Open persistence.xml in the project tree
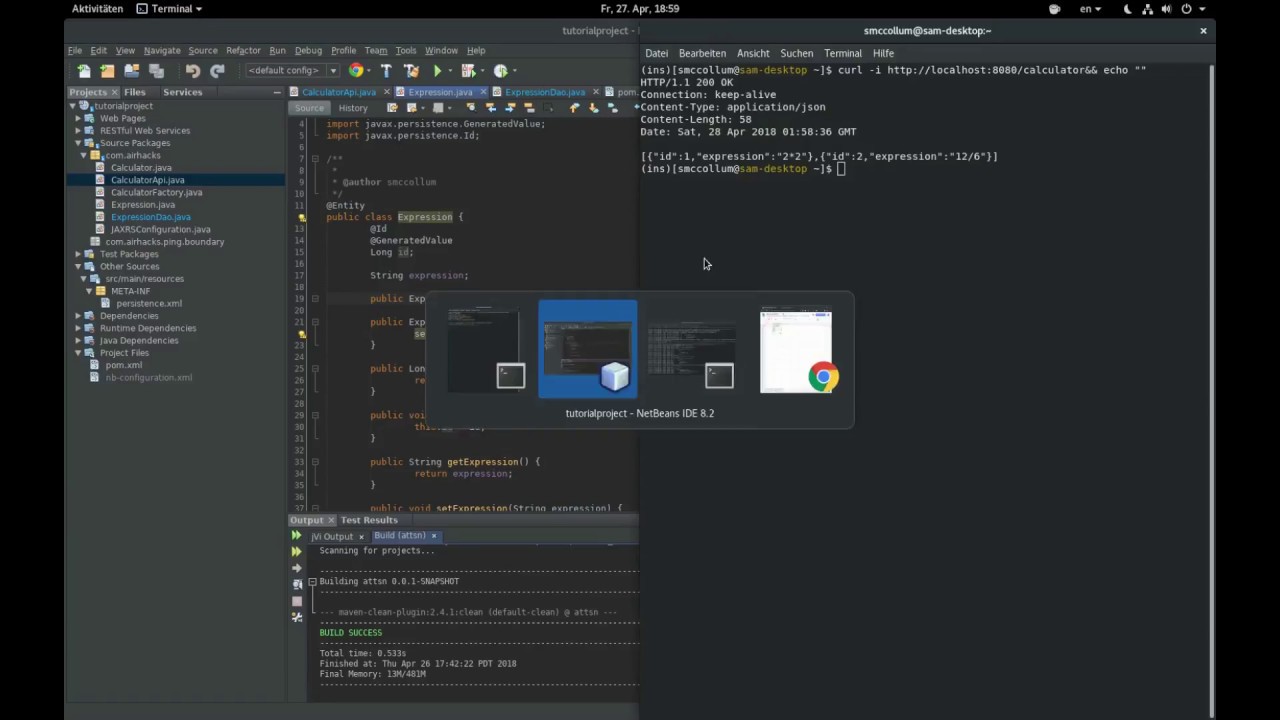The height and width of the screenshot is (720, 1280). pyautogui.click(x=149, y=303)
